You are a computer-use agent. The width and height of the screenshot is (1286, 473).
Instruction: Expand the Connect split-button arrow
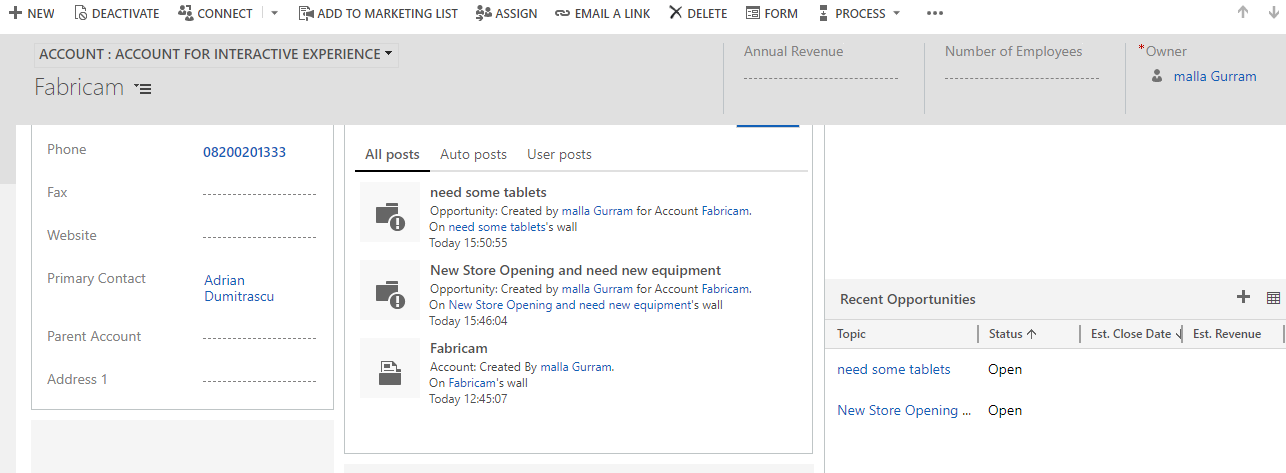[275, 13]
